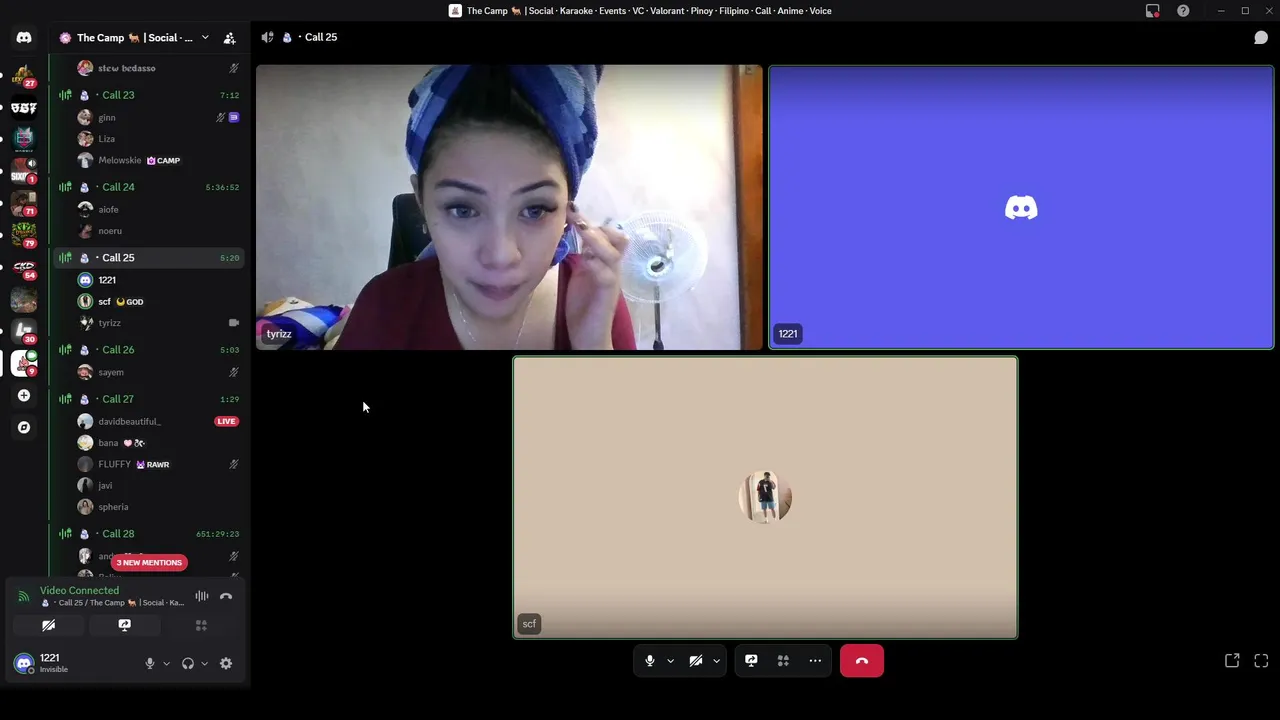The height and width of the screenshot is (720, 1280).
Task: Open Discord direct messages home icon
Action: point(24,38)
